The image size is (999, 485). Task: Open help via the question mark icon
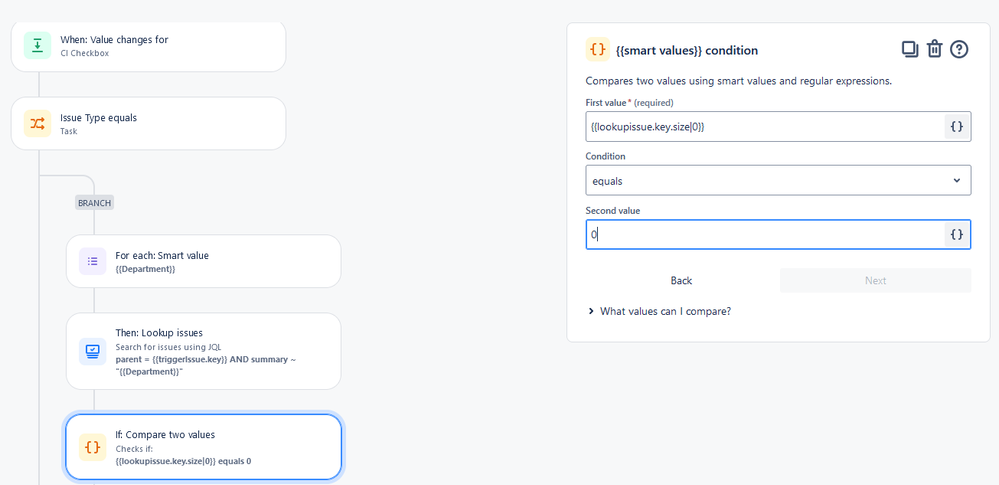tap(959, 49)
